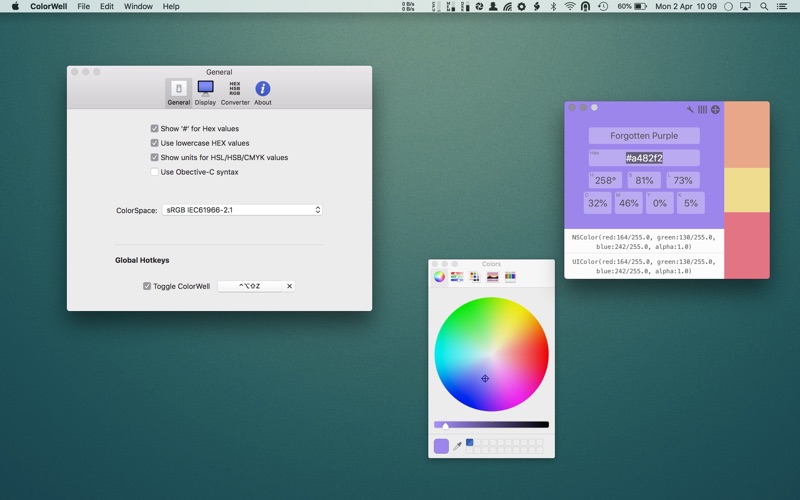Image resolution: width=800 pixels, height=500 pixels.
Task: Click the AirPlay display icon
Action: click(745, 6)
